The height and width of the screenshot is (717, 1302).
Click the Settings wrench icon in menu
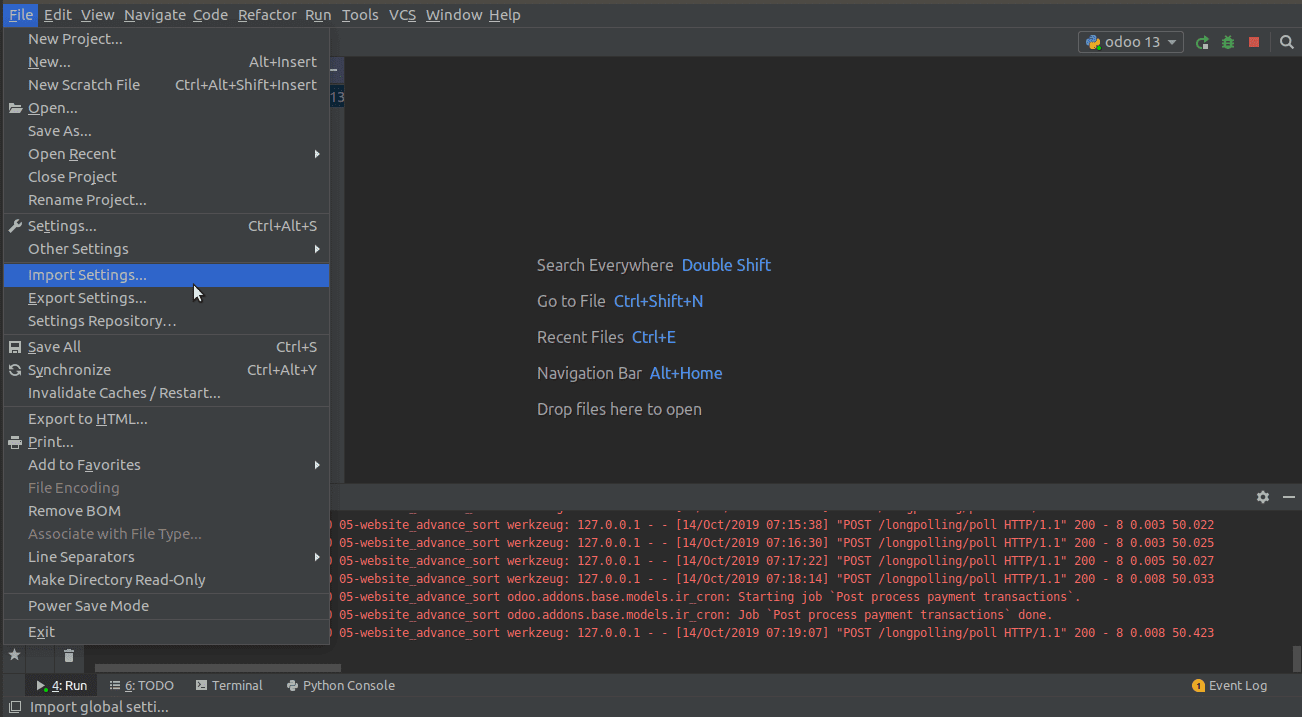coord(15,226)
